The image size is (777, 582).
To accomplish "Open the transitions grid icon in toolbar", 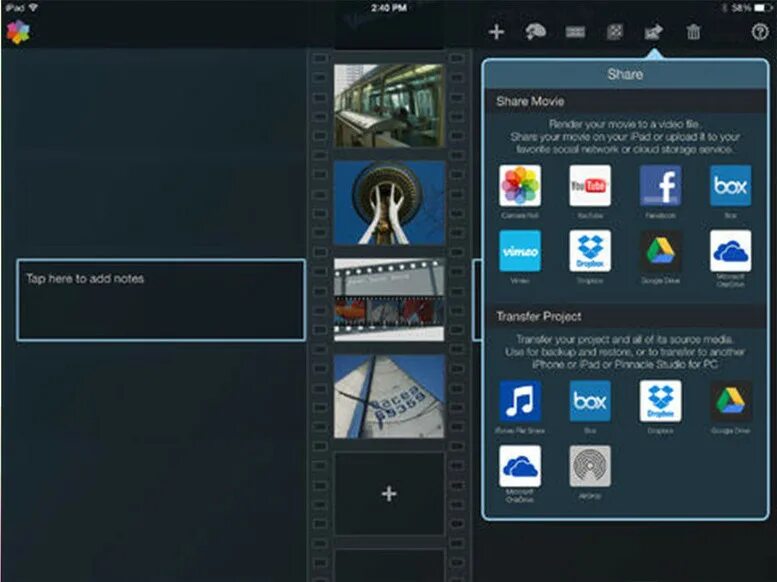I will tap(614, 32).
